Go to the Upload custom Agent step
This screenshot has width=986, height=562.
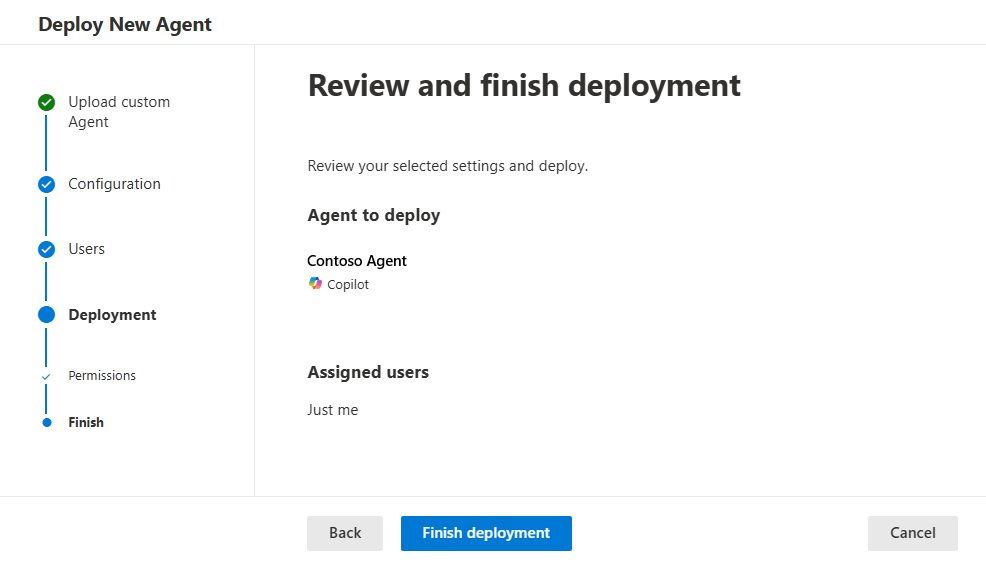click(118, 112)
